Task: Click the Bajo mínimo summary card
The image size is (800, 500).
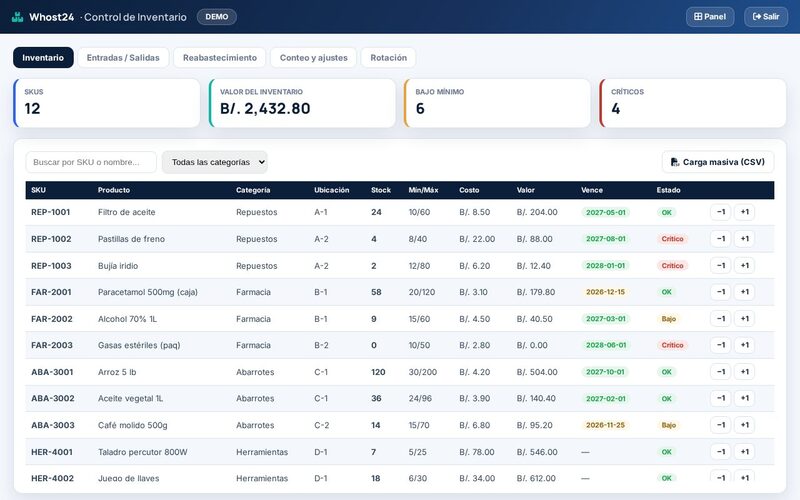Action: (x=497, y=103)
